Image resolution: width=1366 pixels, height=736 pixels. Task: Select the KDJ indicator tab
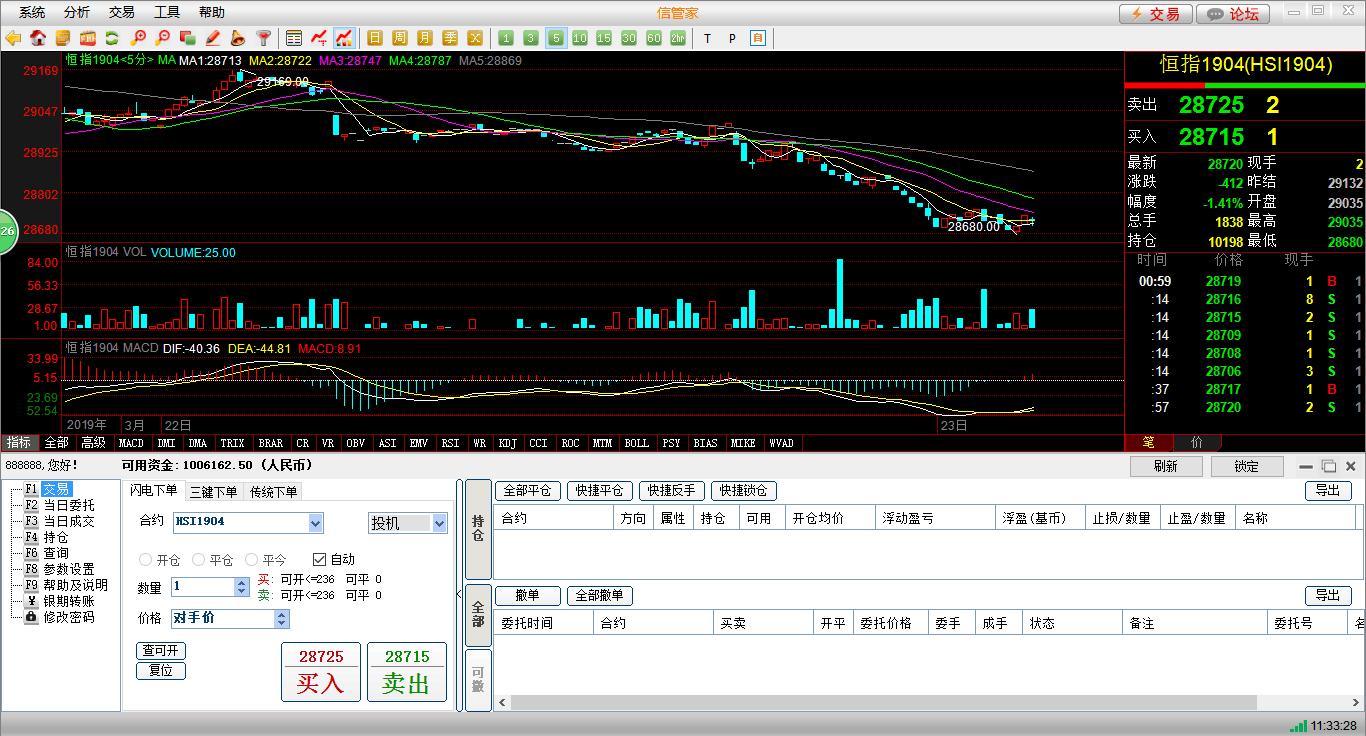point(508,443)
